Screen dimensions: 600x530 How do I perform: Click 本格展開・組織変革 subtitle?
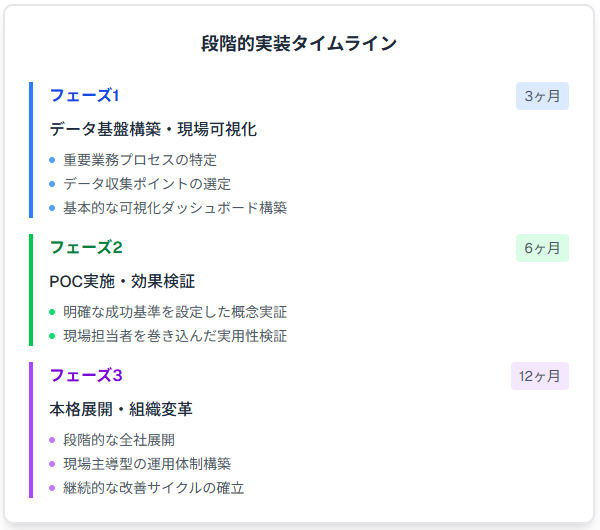tap(121, 409)
